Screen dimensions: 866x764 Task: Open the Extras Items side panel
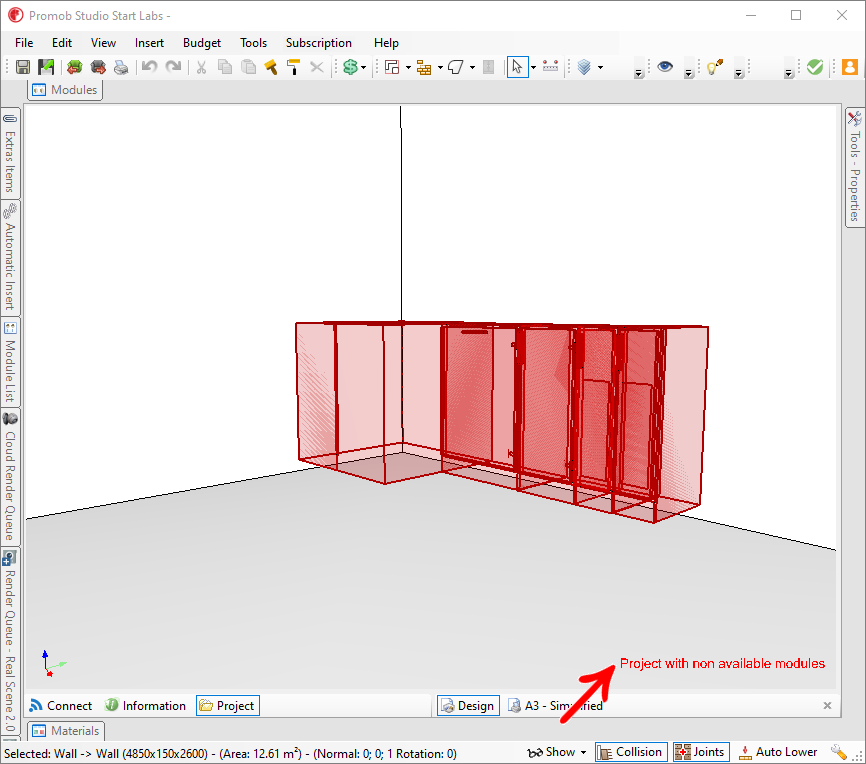(10, 153)
